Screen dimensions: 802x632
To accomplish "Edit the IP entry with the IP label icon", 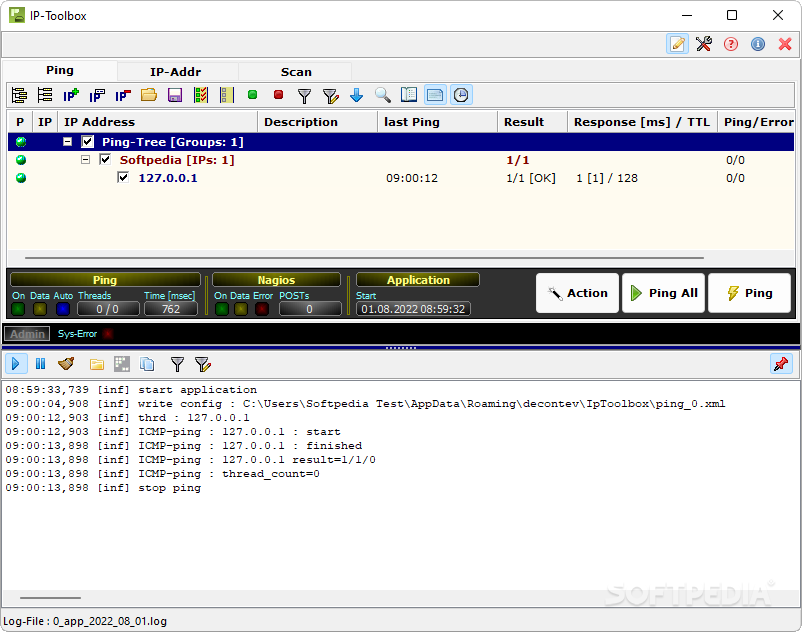I will (x=97, y=95).
